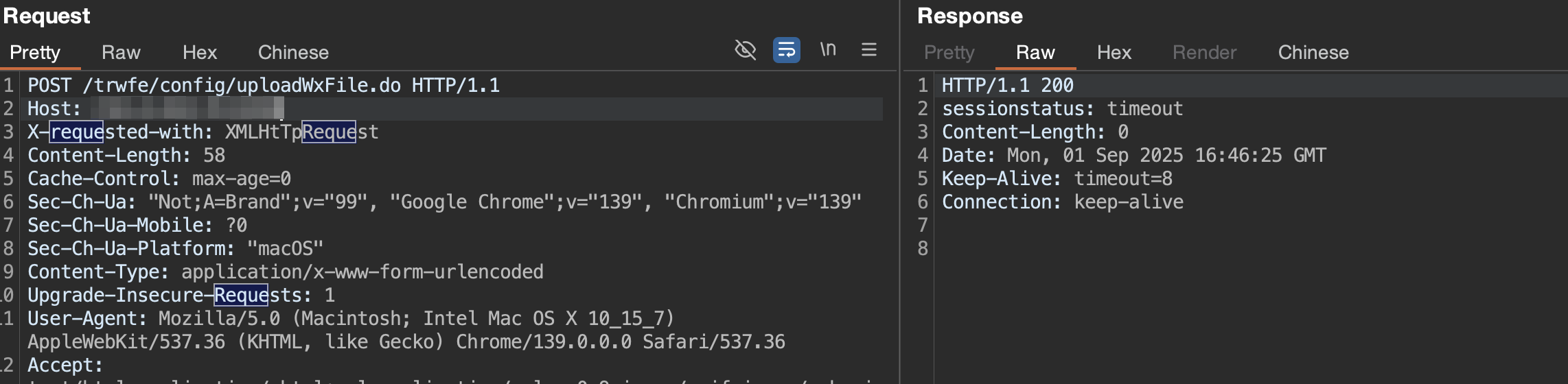The image size is (1568, 384).
Task: Select the Pretty tab in the Request panel
Action: (x=35, y=53)
